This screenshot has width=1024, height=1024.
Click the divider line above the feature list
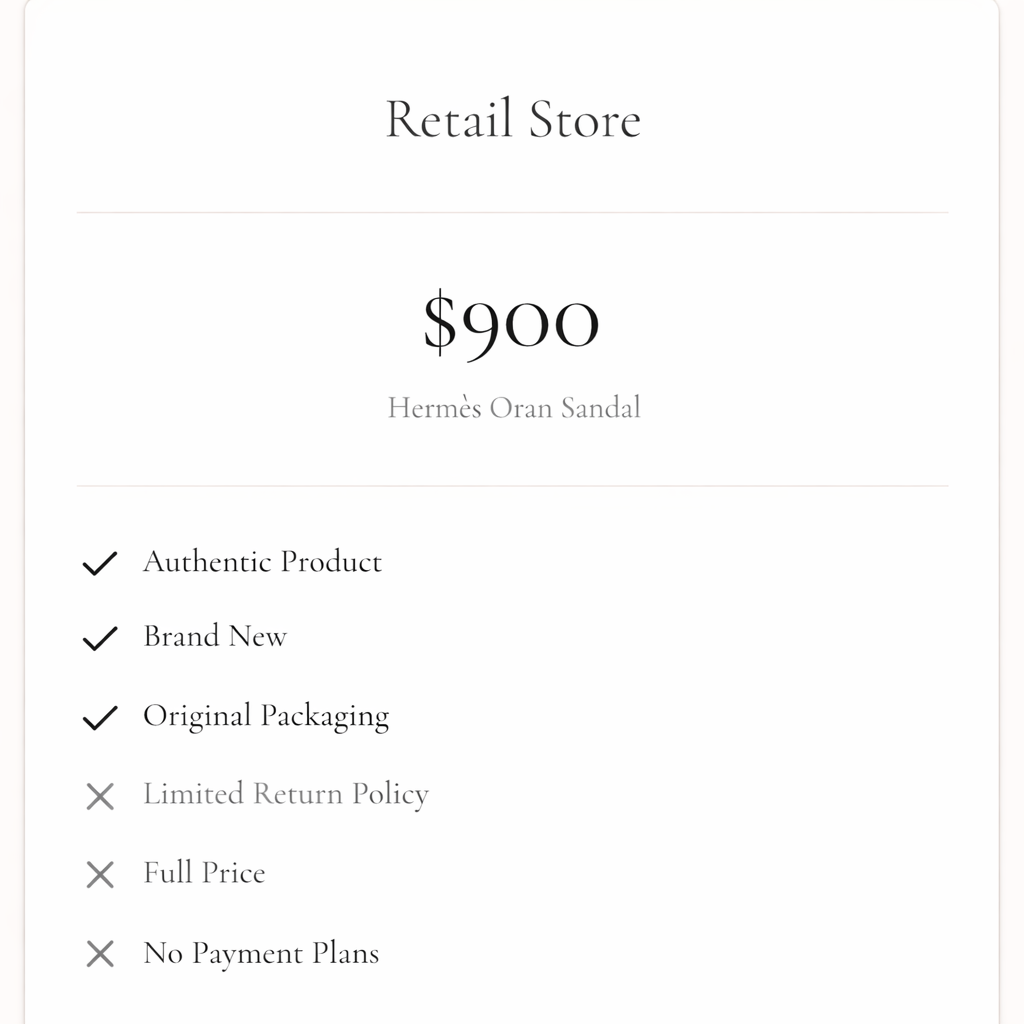(512, 486)
